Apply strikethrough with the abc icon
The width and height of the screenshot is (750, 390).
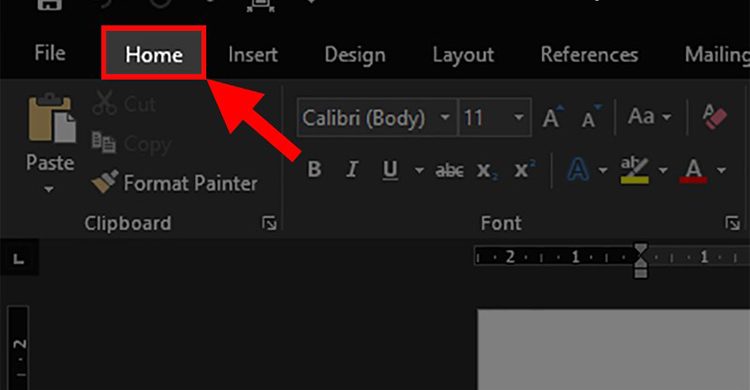[449, 170]
